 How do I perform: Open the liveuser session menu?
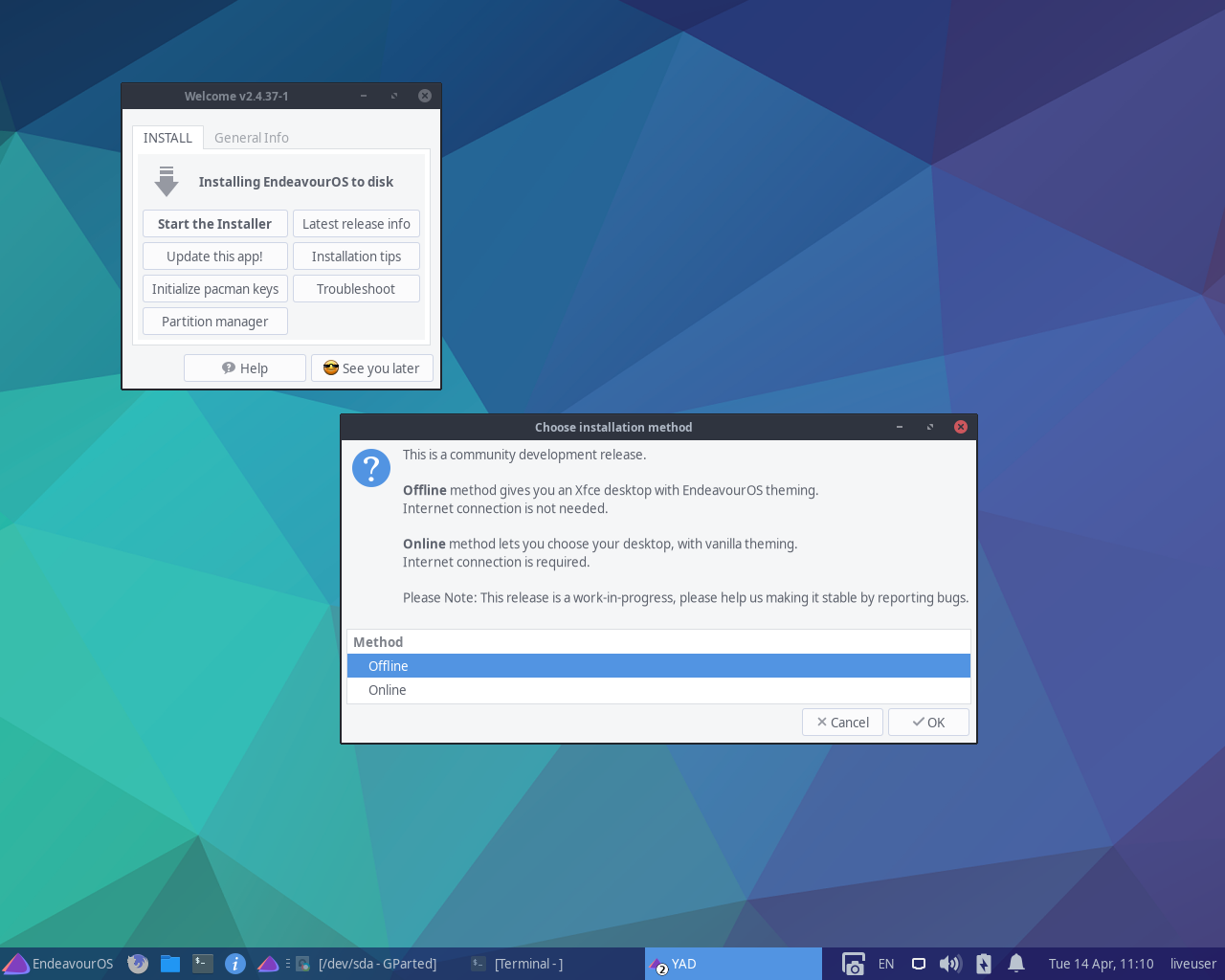click(x=1193, y=964)
